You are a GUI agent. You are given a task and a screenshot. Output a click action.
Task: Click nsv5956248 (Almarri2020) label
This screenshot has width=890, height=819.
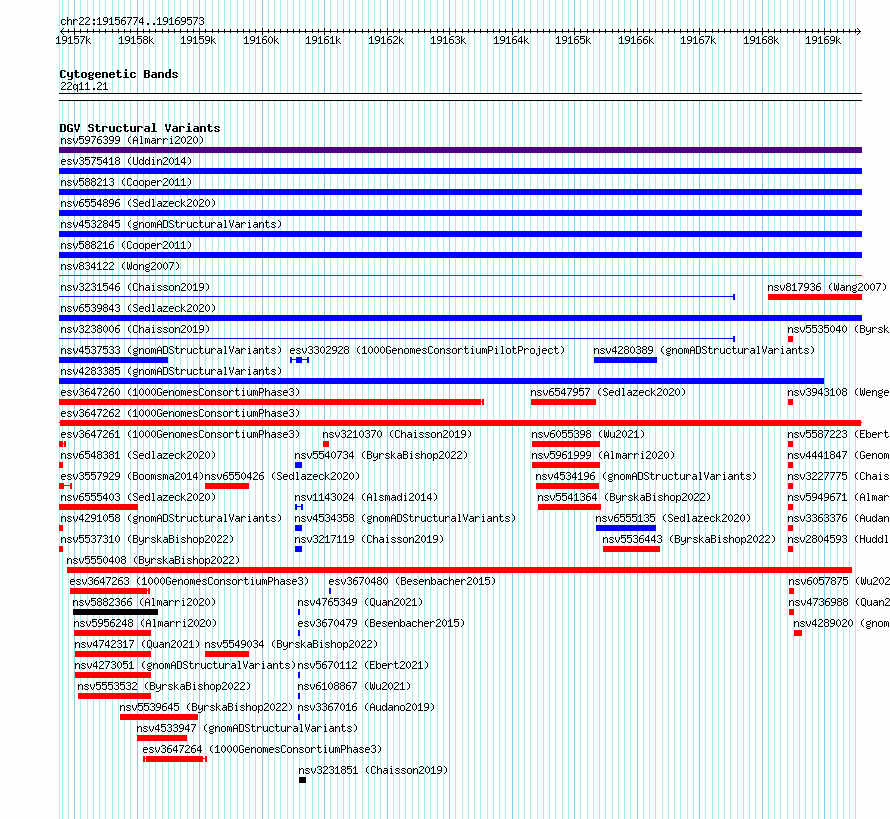(145, 623)
